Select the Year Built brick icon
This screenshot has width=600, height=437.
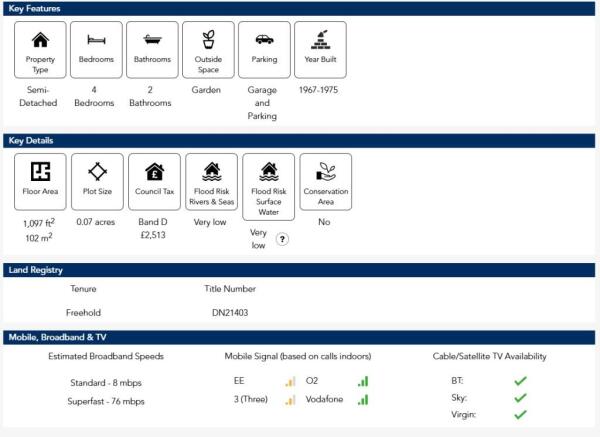320,40
